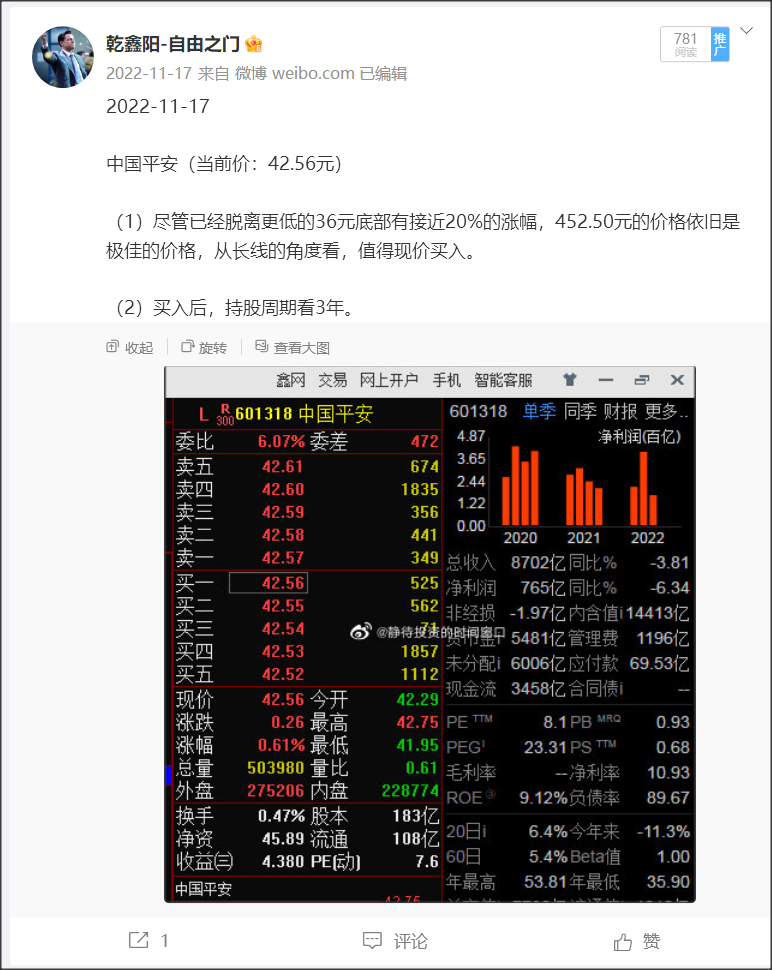This screenshot has height=970, width=772.
Task: Open the 手机 menu
Action: [447, 380]
